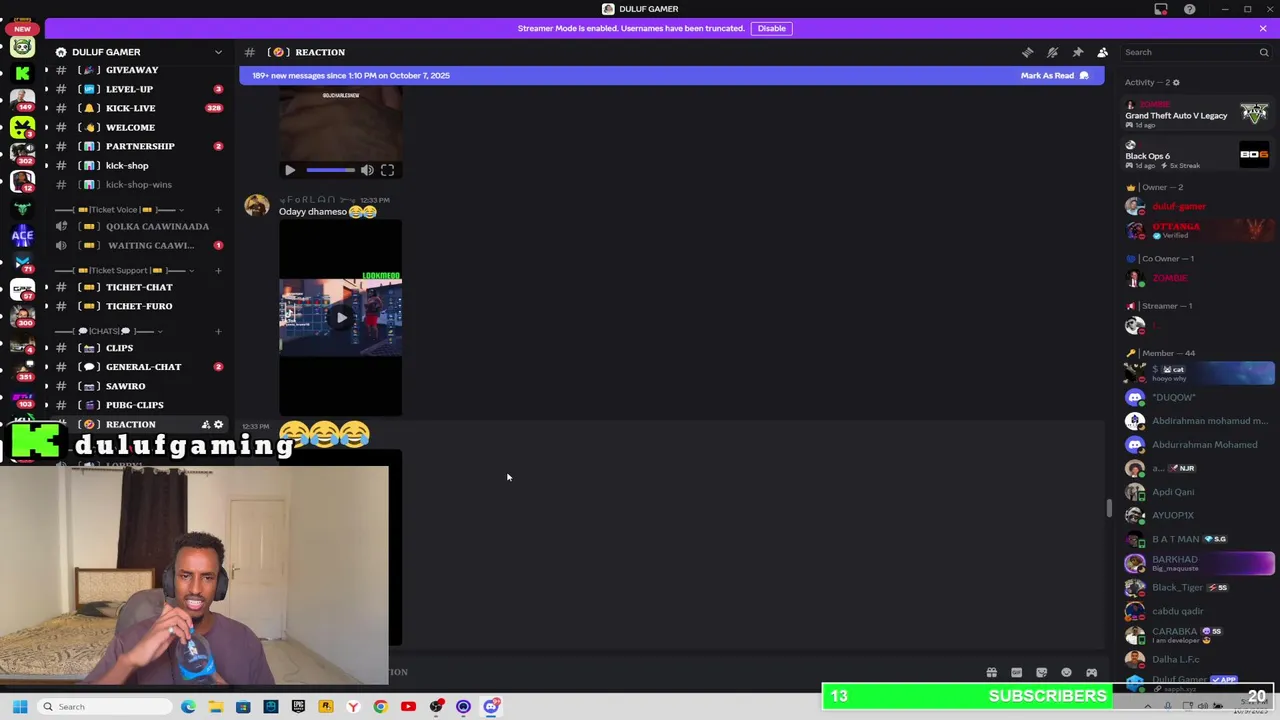The image size is (1280, 720).
Task: Grab the chat scrollbar thumb
Action: pyautogui.click(x=1108, y=508)
